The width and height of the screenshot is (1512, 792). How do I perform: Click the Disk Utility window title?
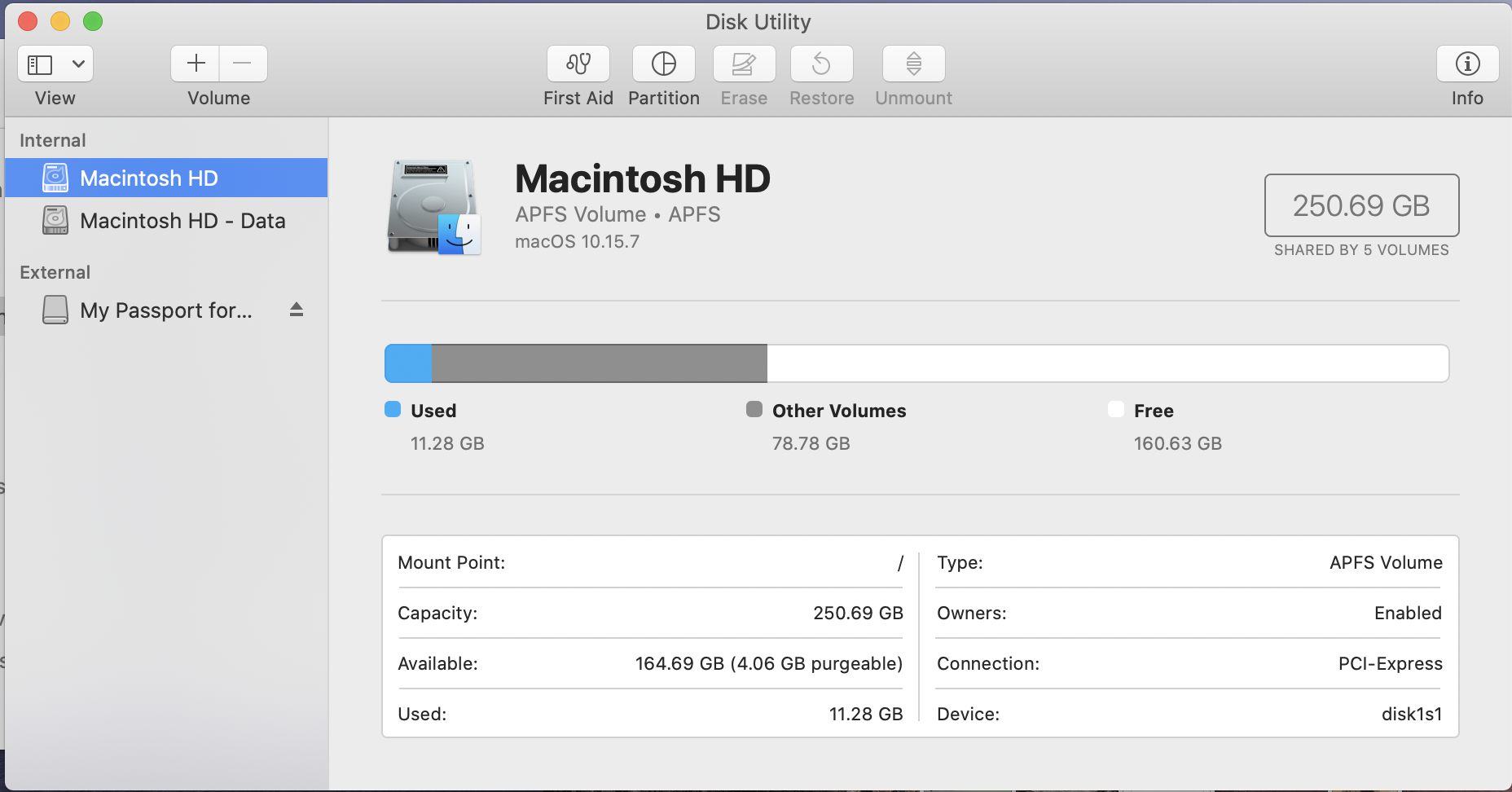coord(758,22)
